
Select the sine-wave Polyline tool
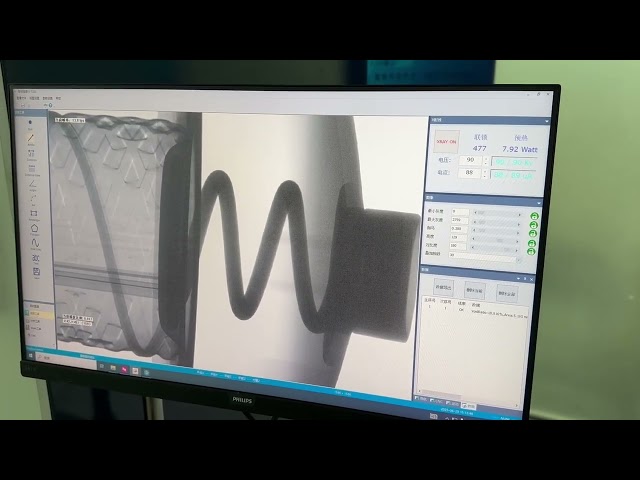coord(35,243)
